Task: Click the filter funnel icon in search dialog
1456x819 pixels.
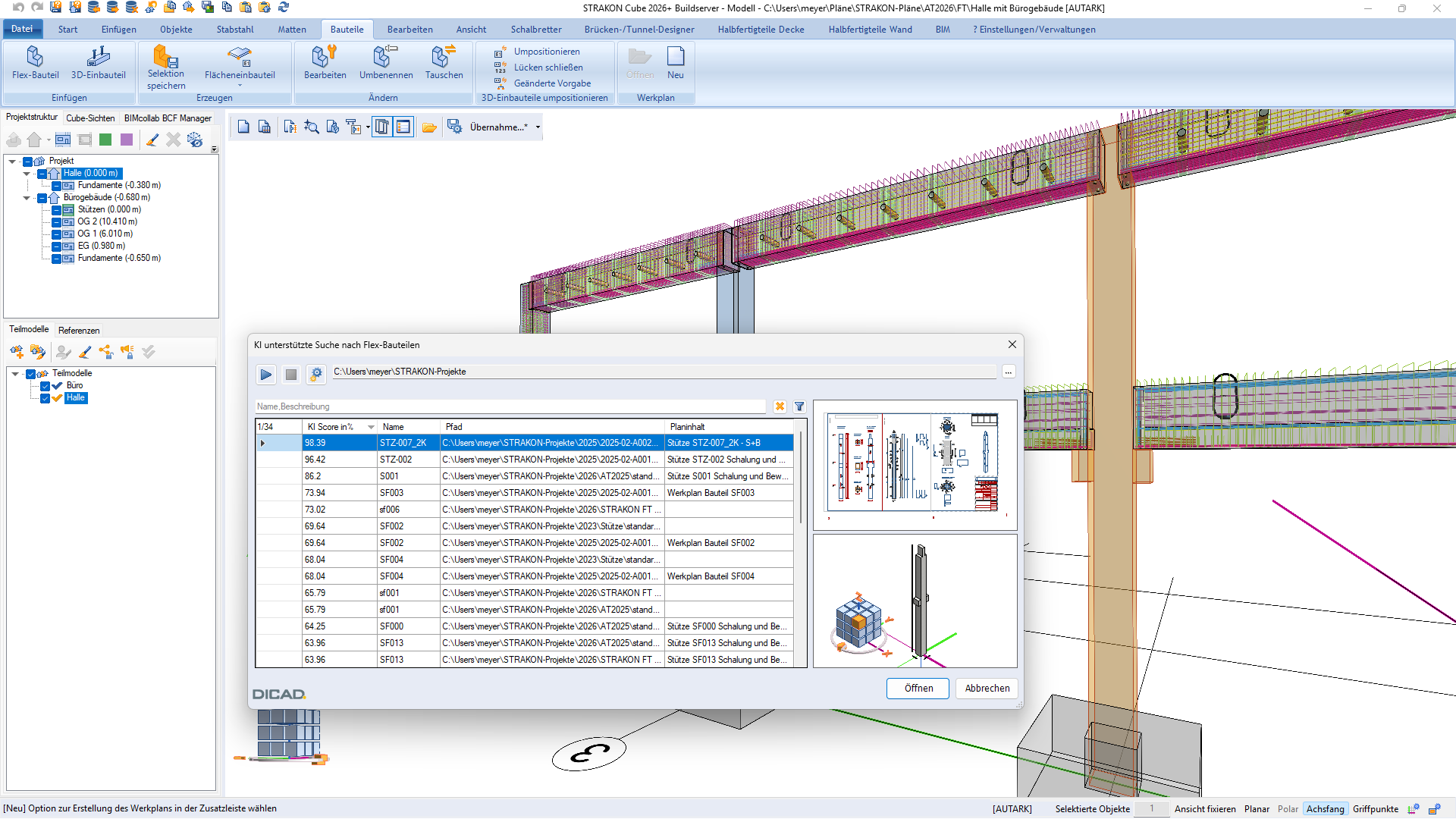Action: tap(799, 406)
